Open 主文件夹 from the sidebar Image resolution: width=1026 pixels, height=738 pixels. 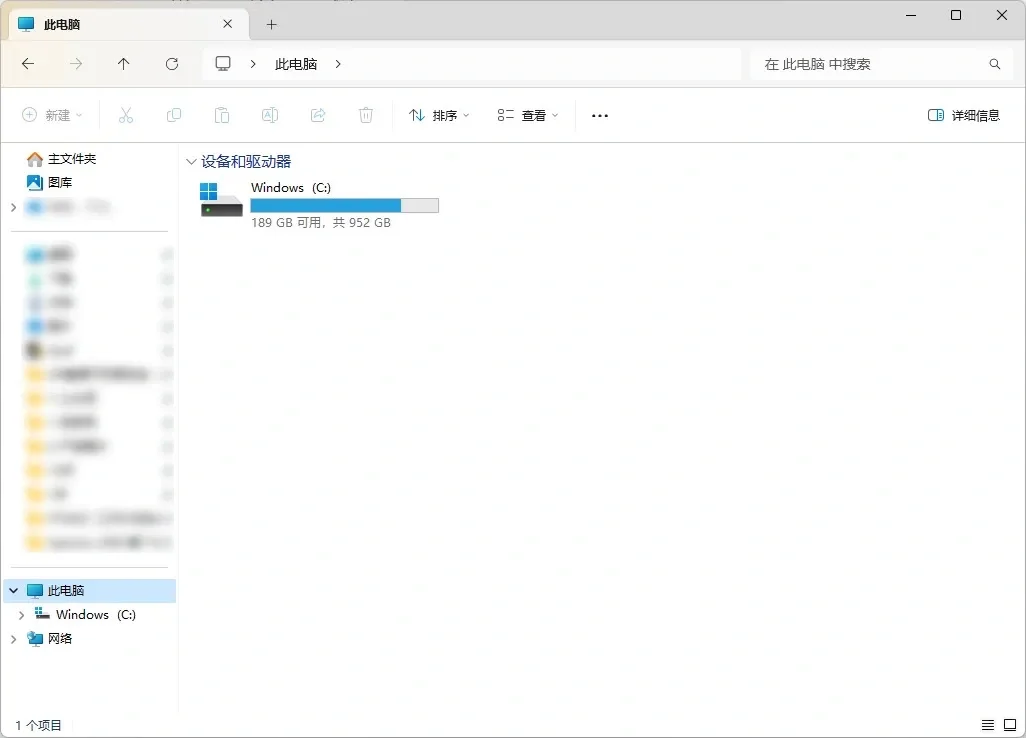click(70, 158)
